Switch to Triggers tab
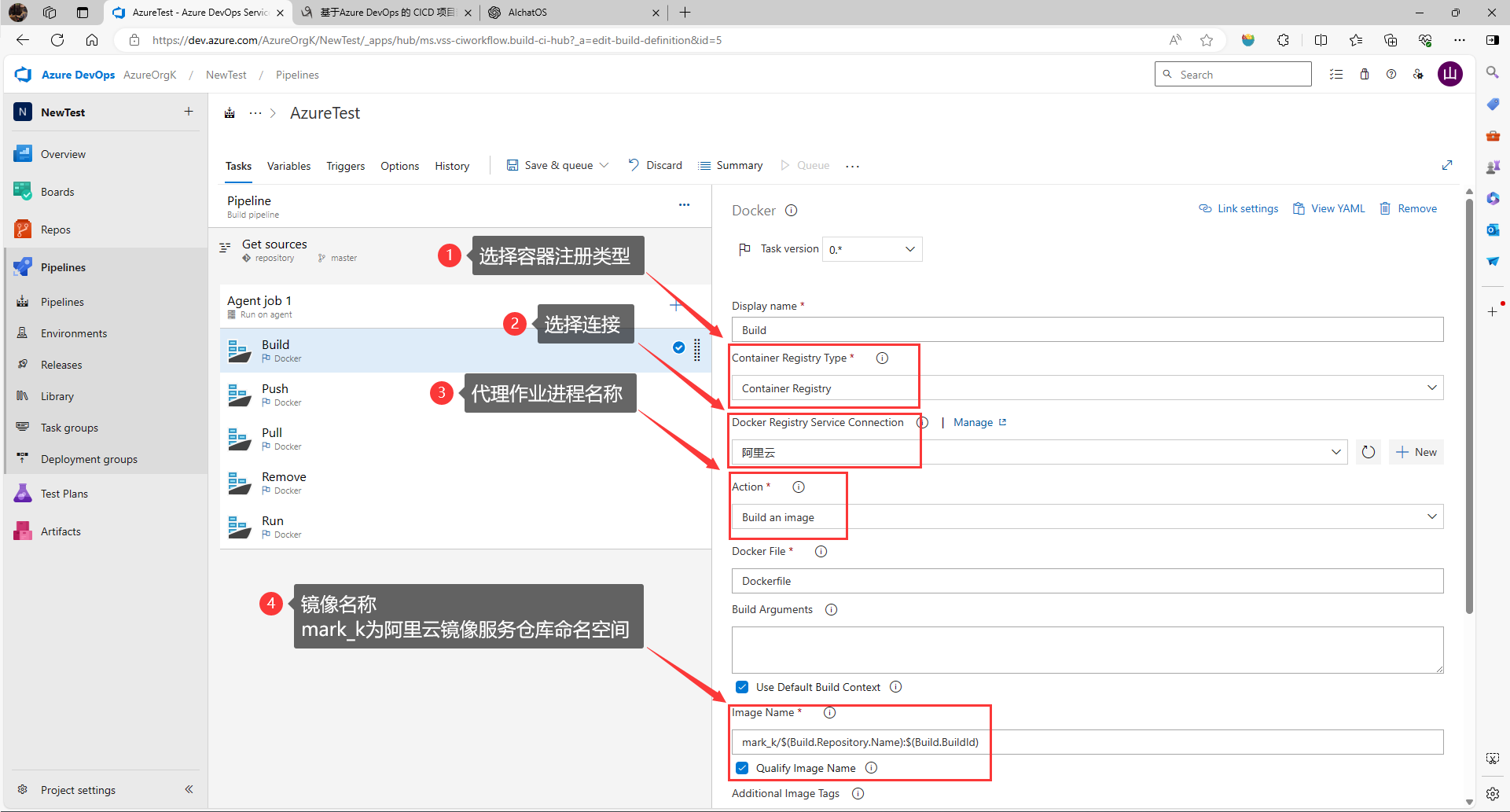Screen dimensions: 1510x812 (x=346, y=166)
